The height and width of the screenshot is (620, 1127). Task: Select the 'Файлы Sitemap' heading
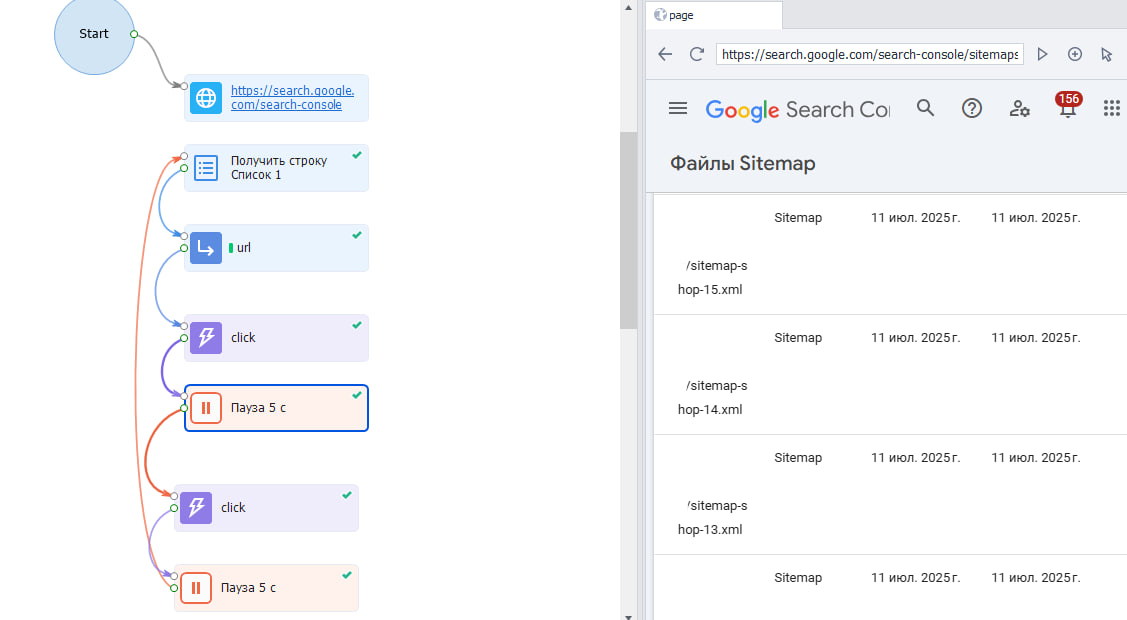point(742,164)
